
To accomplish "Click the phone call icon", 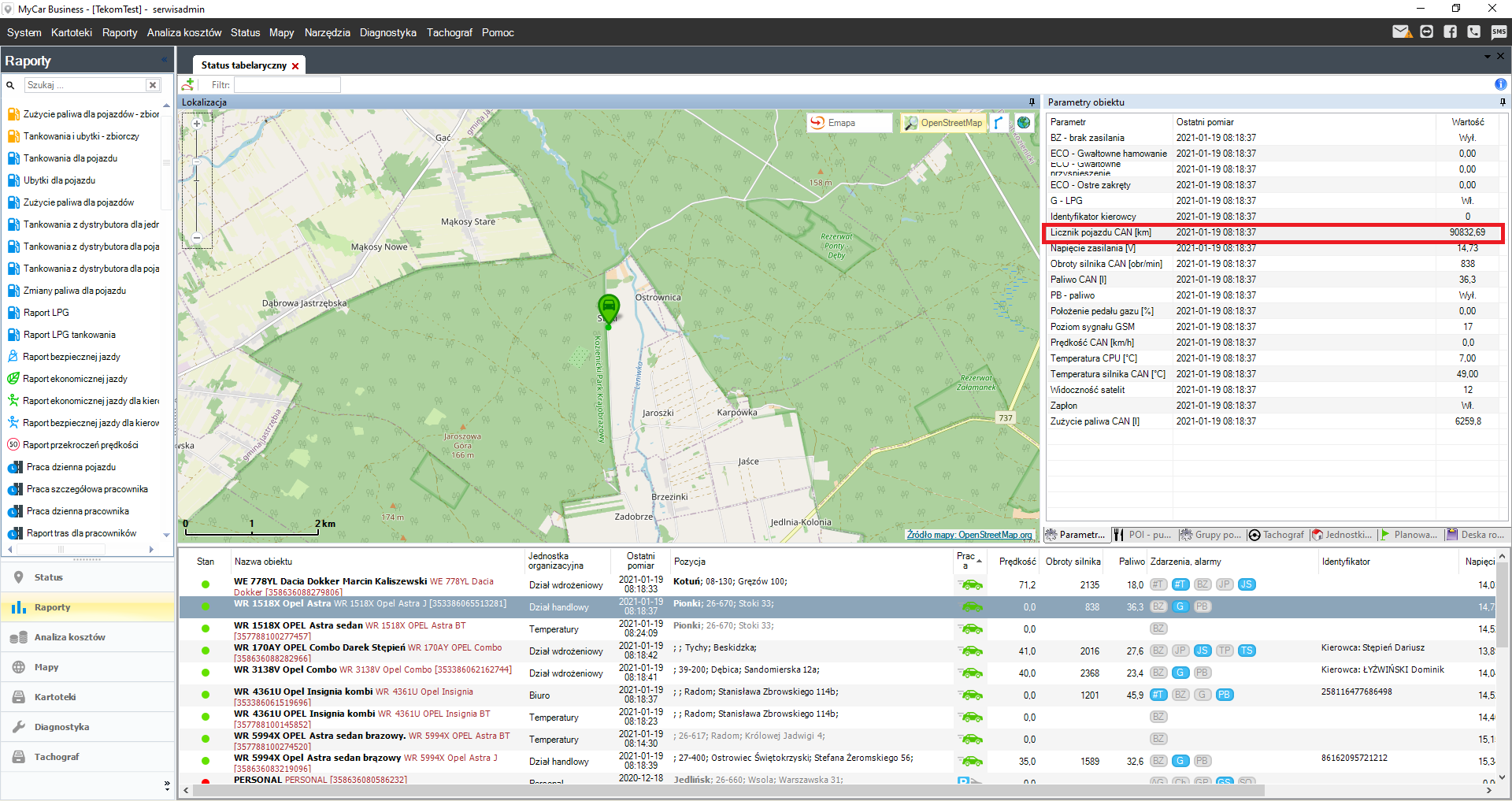I will coord(1473,32).
